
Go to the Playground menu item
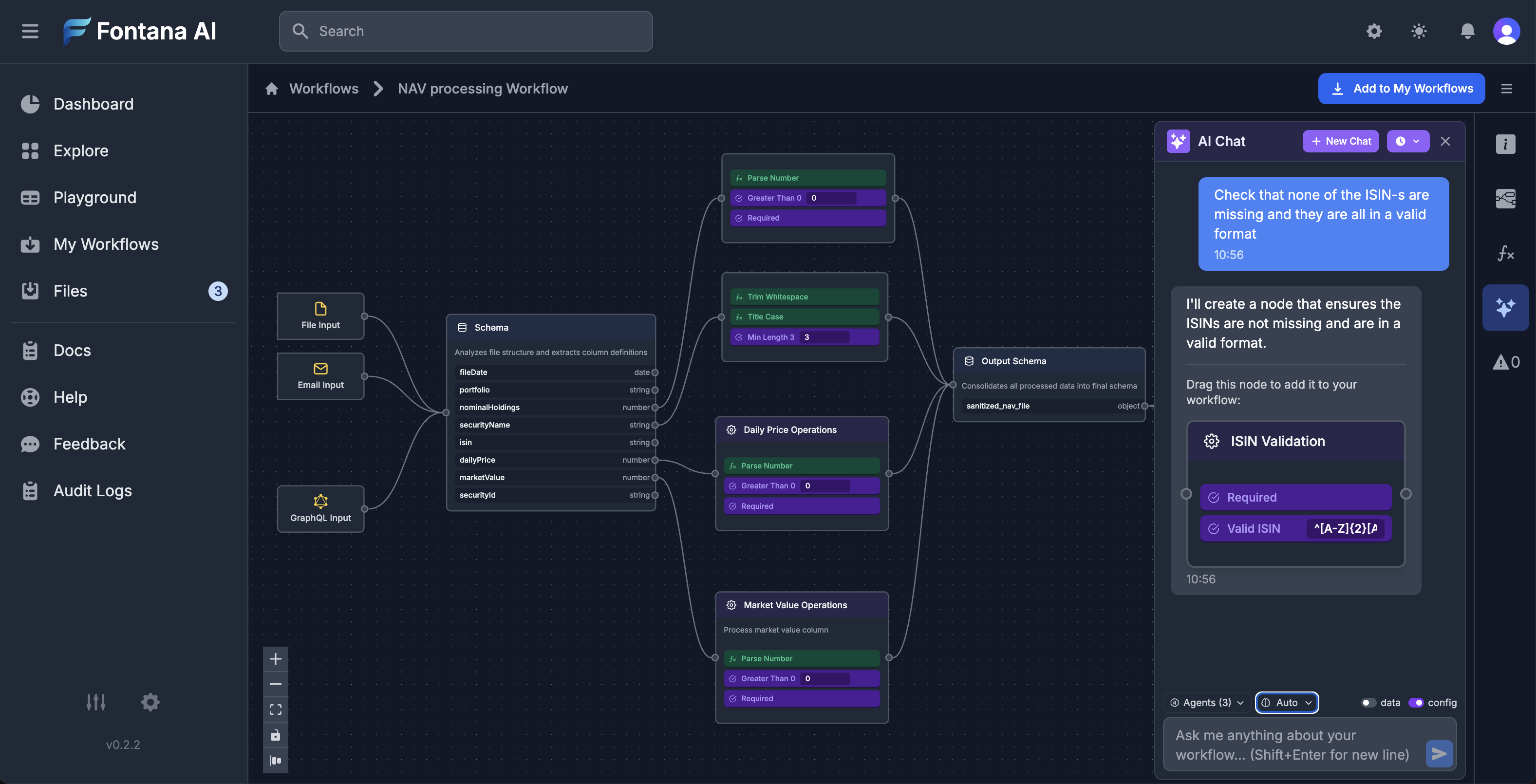pos(95,197)
